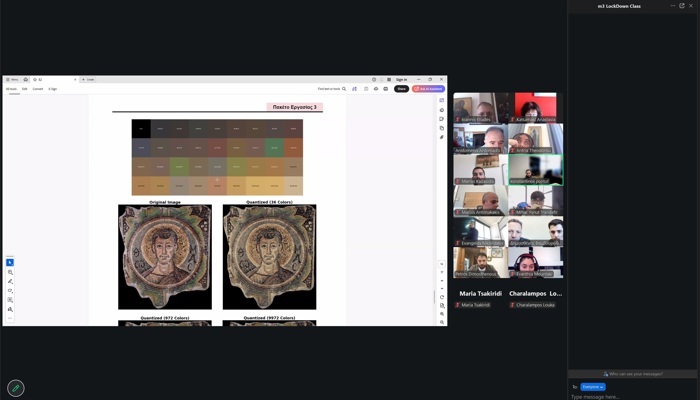Screen dimensions: 700x400
Task: Select the highlighter pen tool
Action: click(x=10, y=281)
